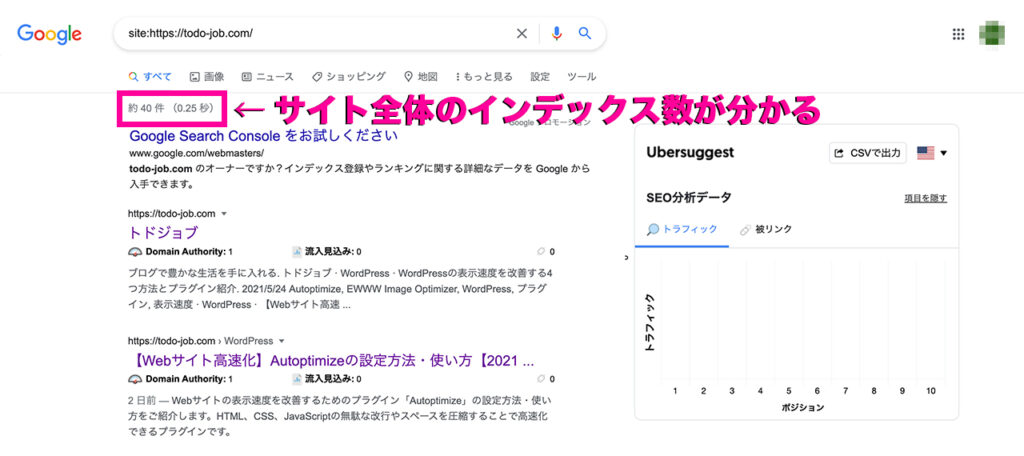Switch to the 地図 tab

[421, 76]
